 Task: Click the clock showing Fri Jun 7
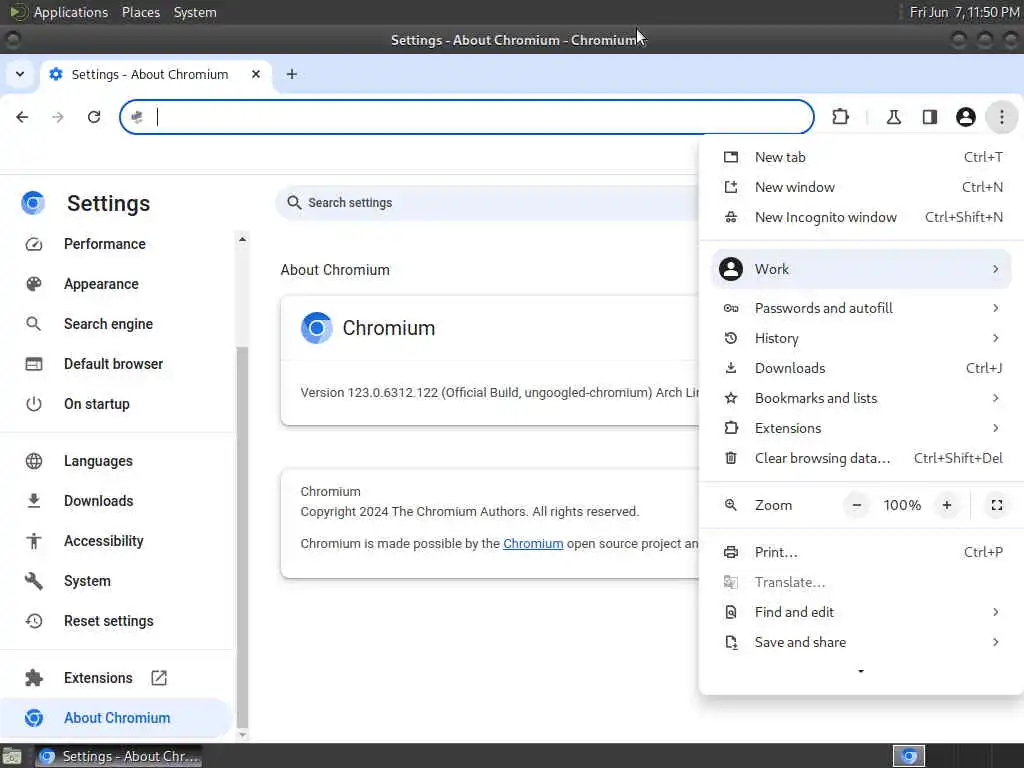(x=964, y=12)
